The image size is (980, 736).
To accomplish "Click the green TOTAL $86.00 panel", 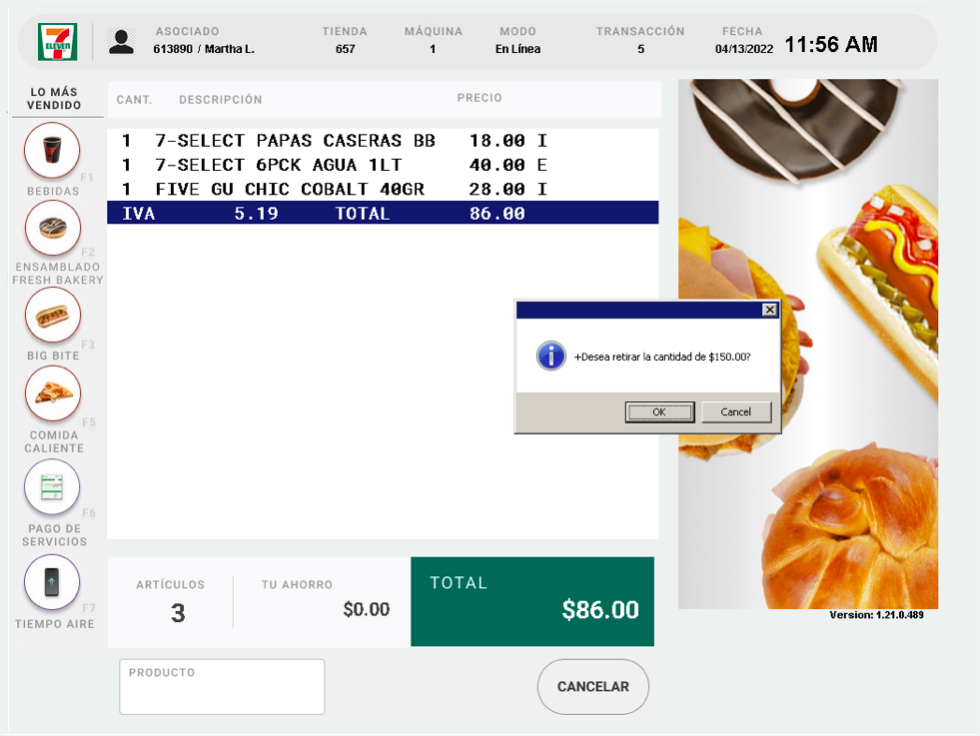I will pyautogui.click(x=532, y=601).
